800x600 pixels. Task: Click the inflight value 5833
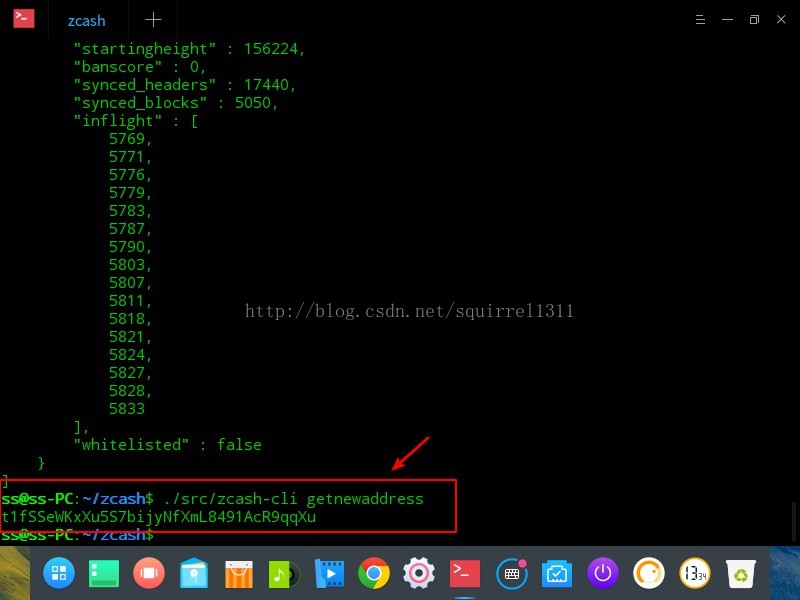(x=127, y=409)
